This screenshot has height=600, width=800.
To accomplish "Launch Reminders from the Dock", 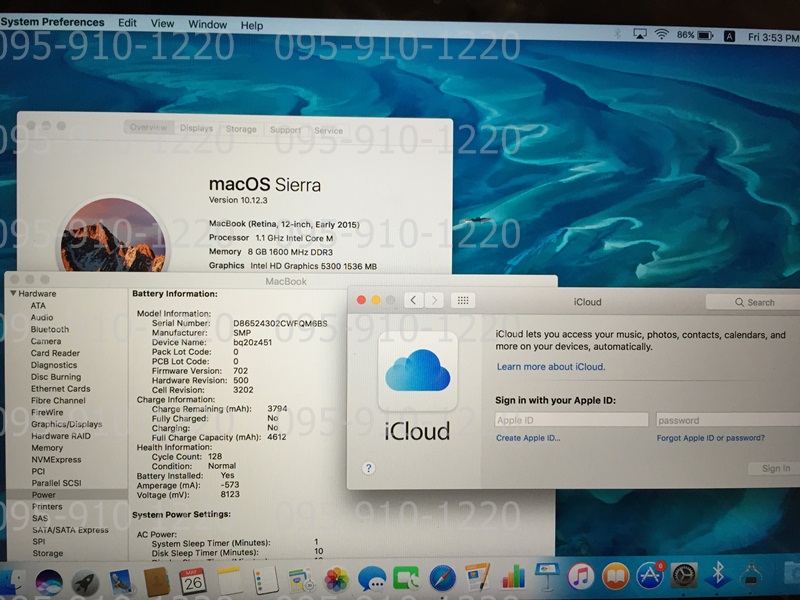I will click(265, 581).
